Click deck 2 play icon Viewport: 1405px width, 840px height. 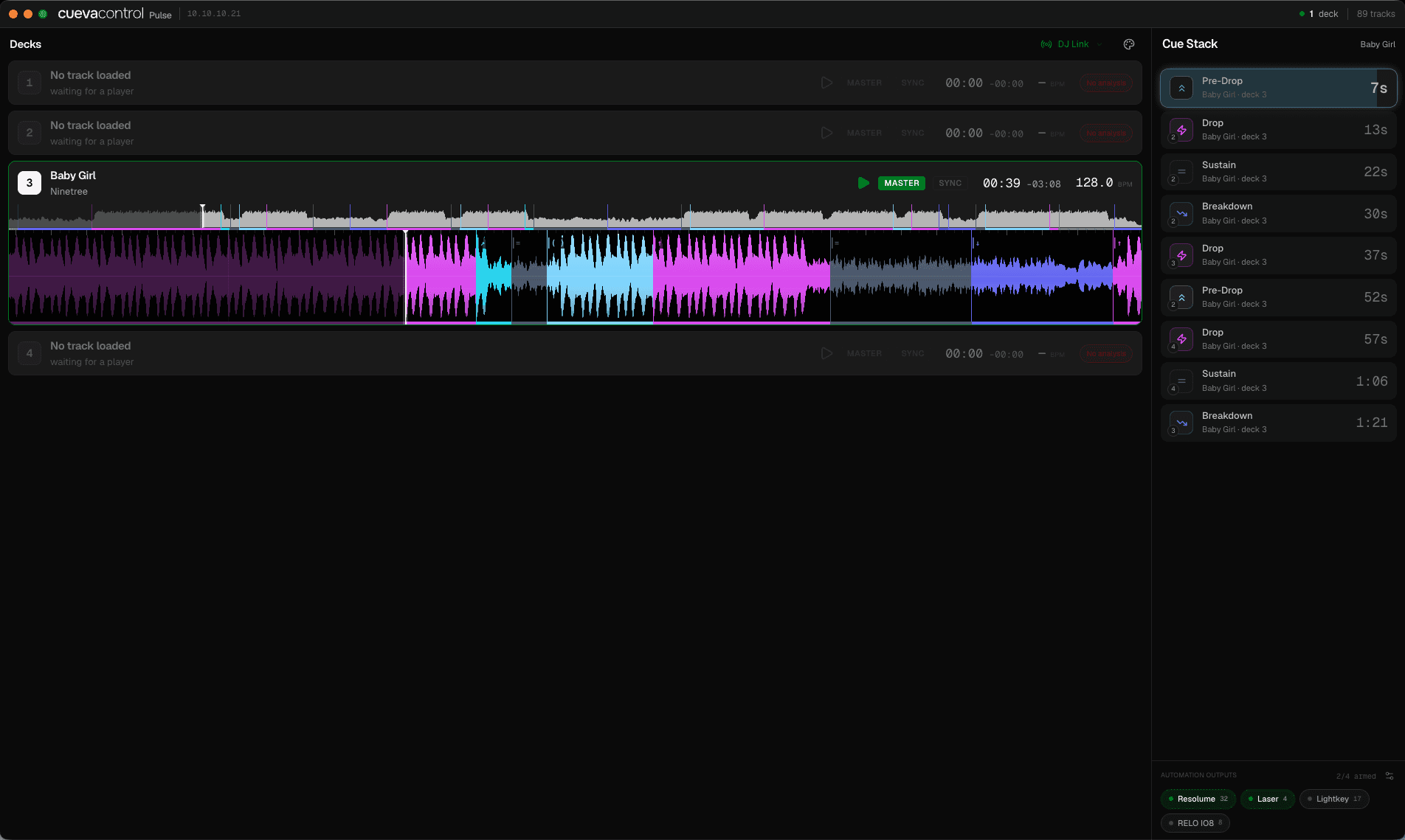(x=826, y=133)
